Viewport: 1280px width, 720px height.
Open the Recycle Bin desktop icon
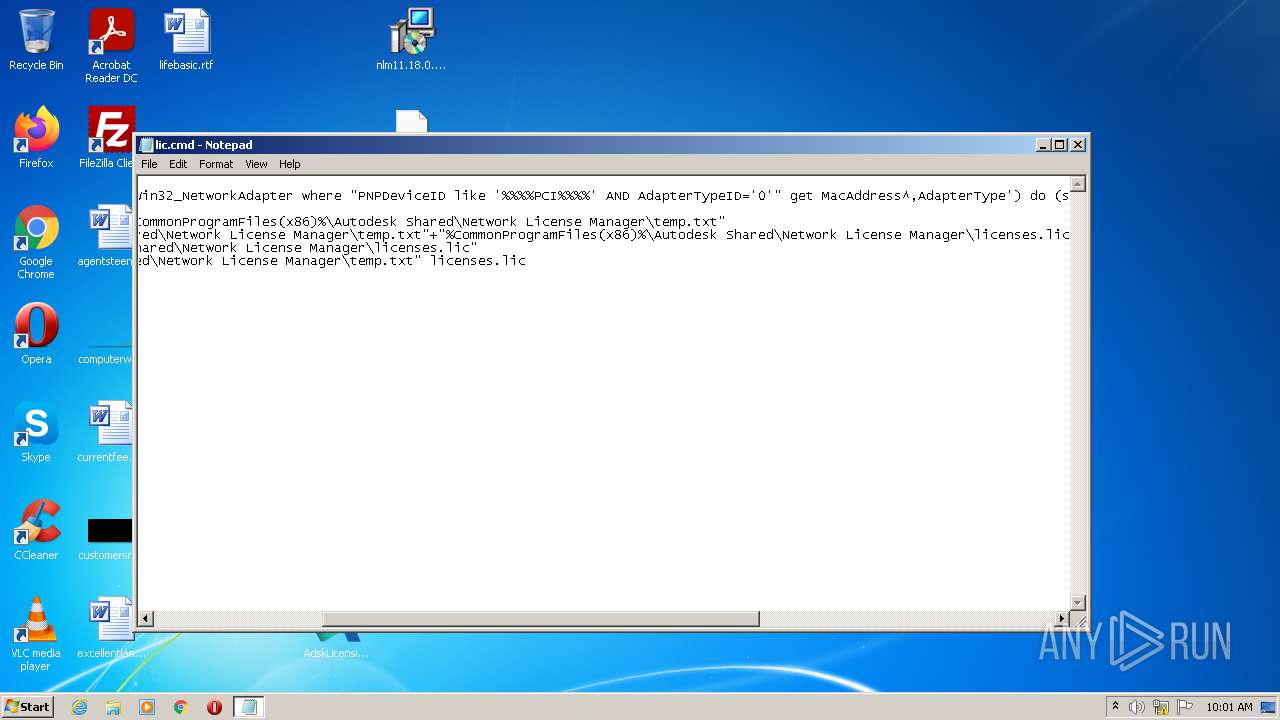(36, 40)
